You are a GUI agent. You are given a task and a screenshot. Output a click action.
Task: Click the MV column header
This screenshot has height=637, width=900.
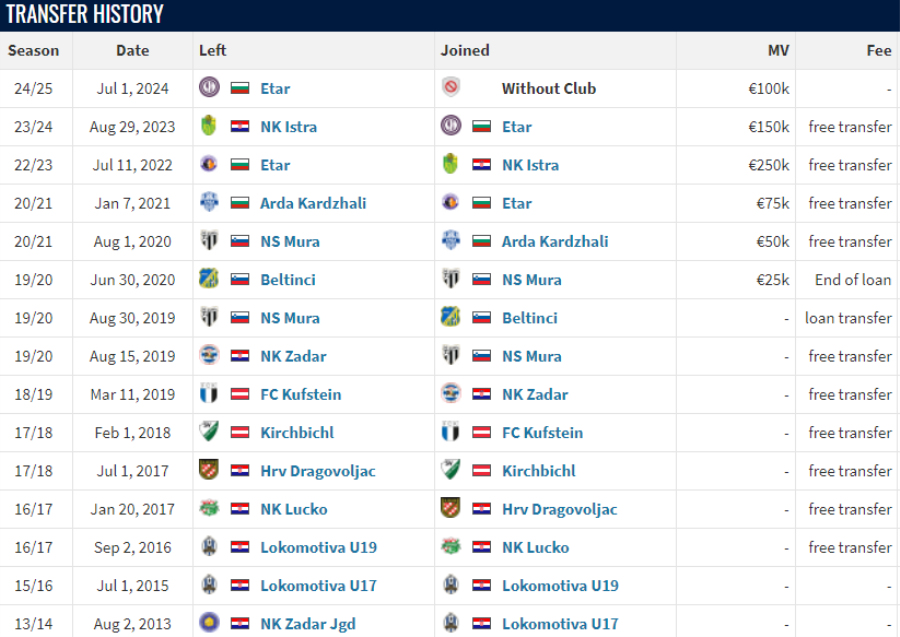tap(778, 51)
